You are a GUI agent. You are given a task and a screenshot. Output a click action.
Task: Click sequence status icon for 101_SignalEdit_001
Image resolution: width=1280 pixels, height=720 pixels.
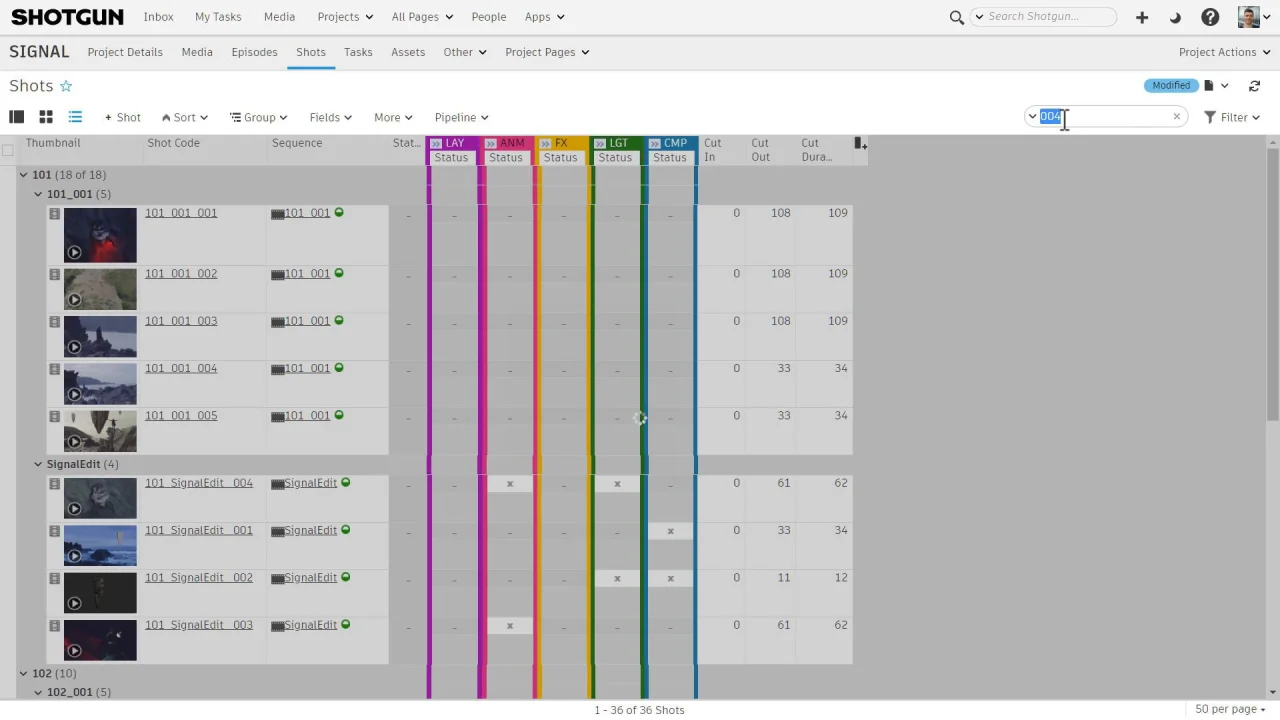click(x=346, y=530)
